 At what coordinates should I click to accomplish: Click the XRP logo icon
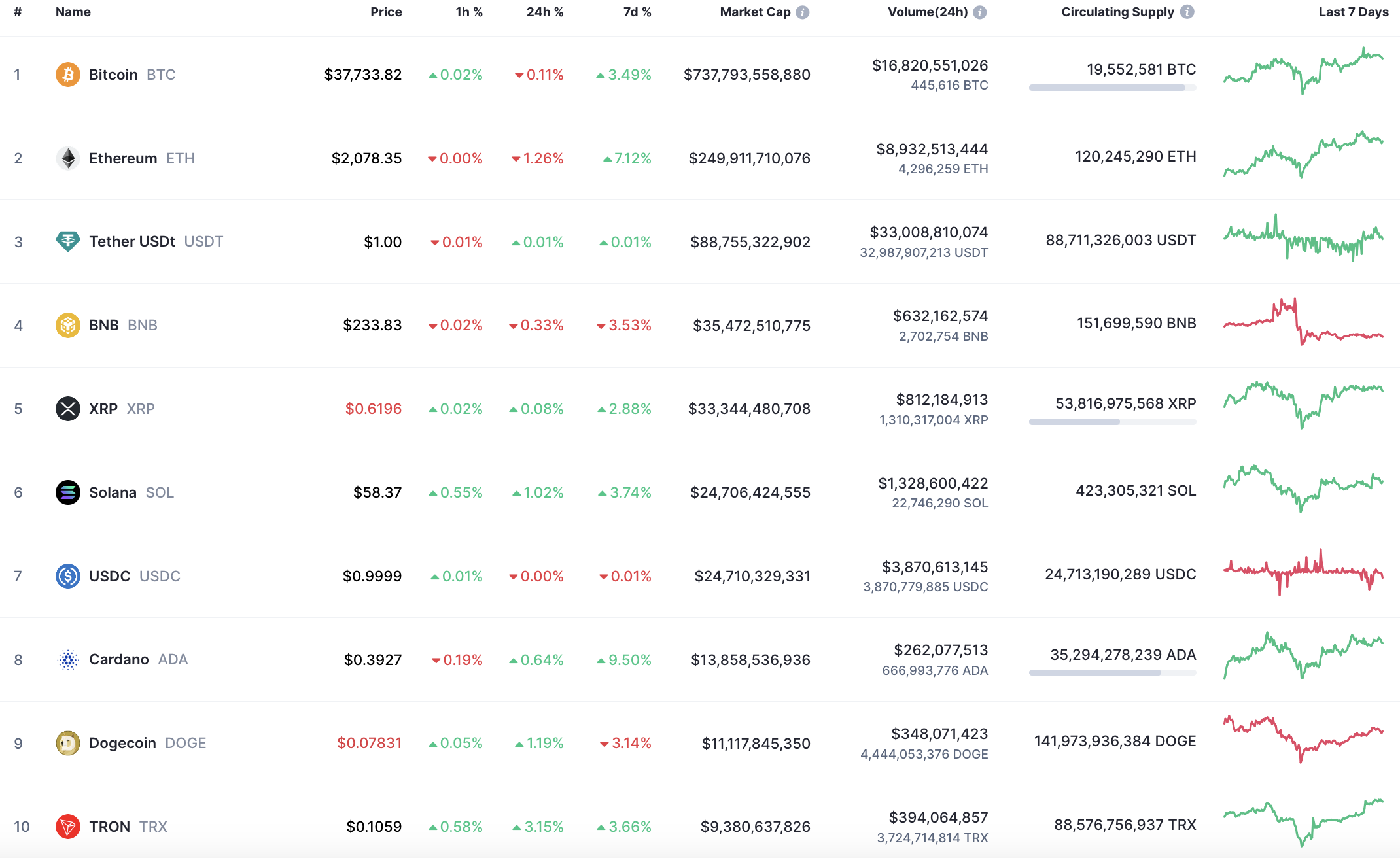coord(68,409)
